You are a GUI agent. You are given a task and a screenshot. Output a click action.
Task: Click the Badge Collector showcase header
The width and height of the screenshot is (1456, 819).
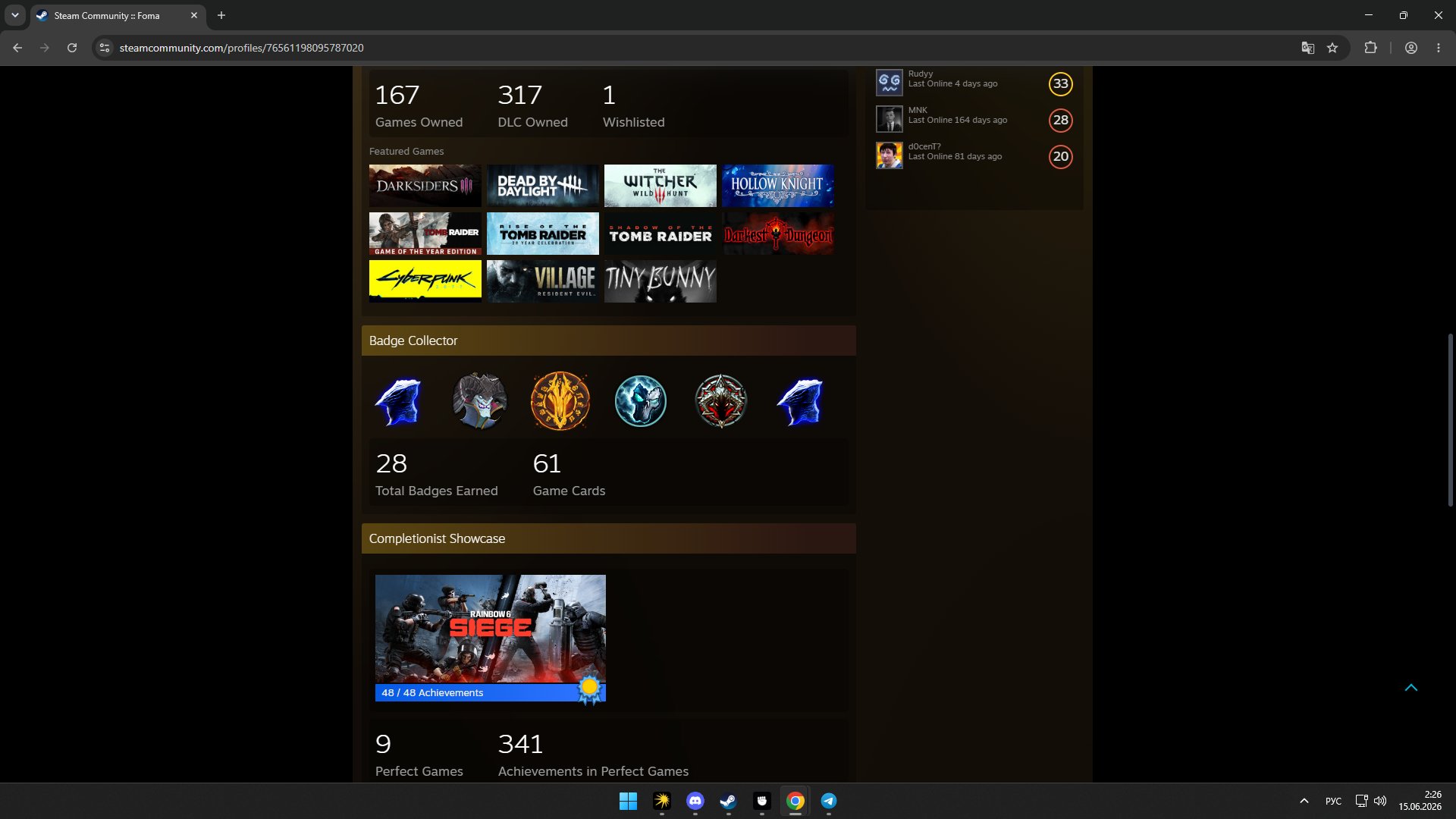pos(609,340)
